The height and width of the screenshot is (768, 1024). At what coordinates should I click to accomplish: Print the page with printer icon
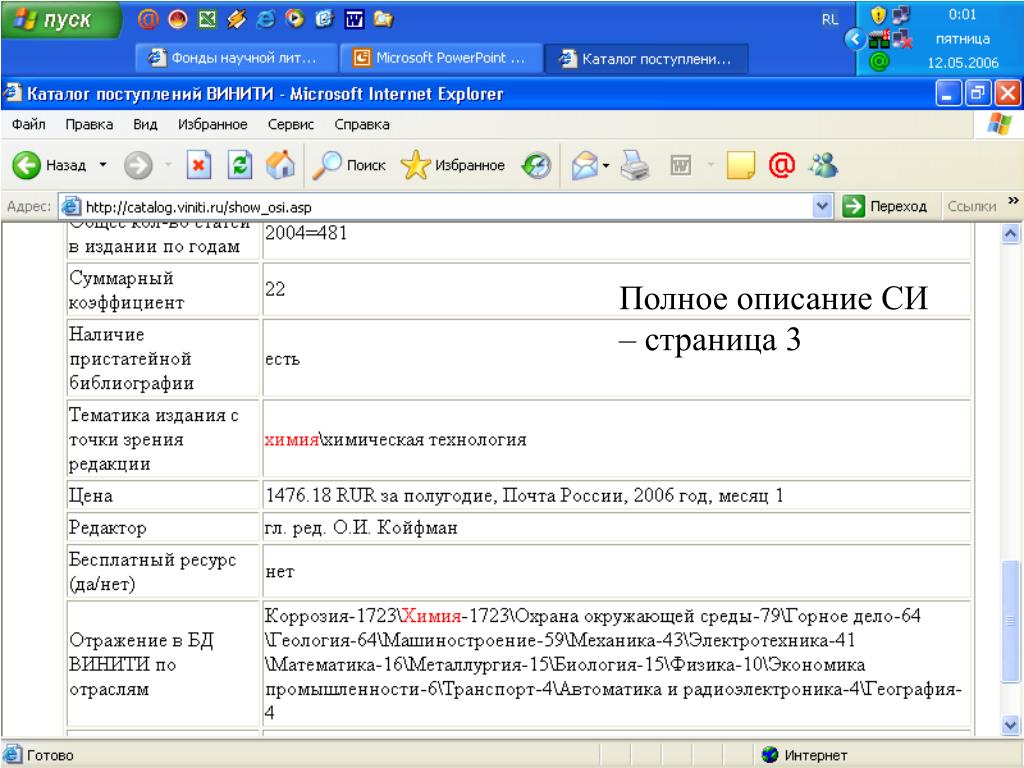click(x=635, y=165)
